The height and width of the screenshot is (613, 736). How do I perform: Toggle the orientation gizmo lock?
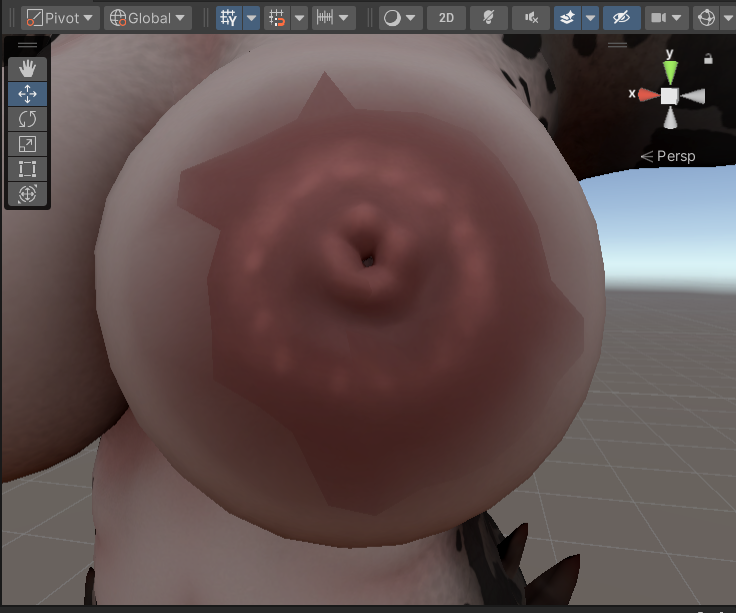click(x=708, y=59)
